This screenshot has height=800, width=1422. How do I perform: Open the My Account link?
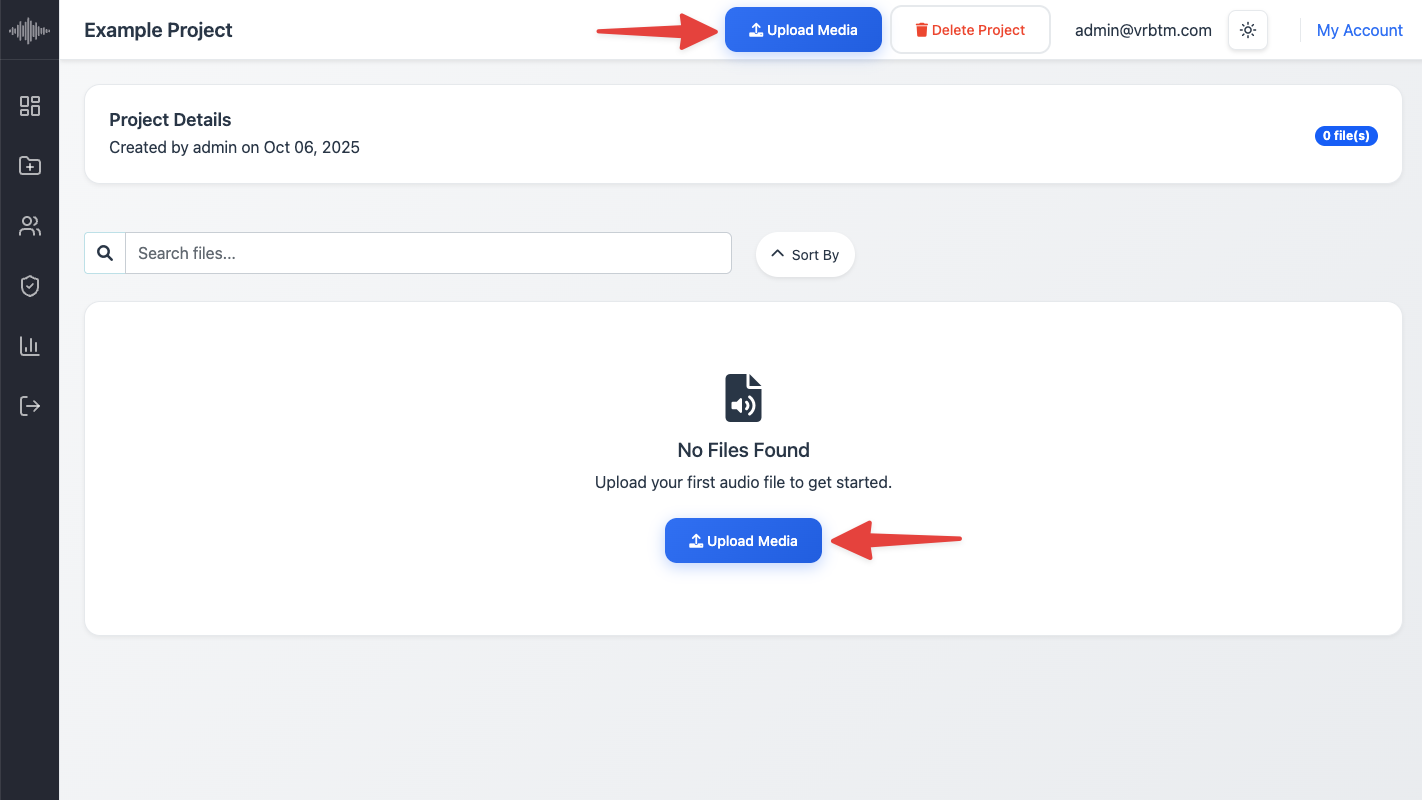pos(1359,30)
